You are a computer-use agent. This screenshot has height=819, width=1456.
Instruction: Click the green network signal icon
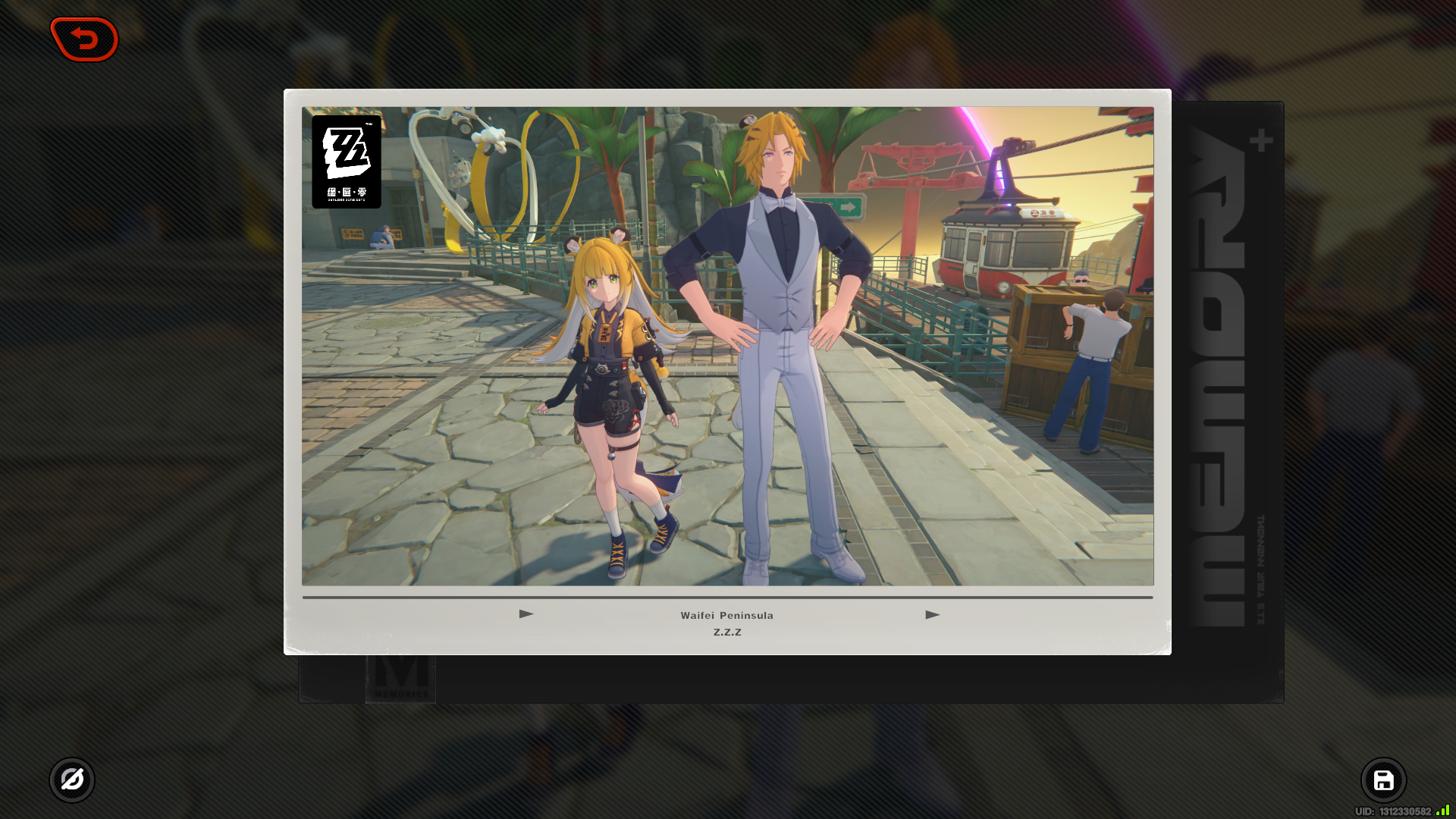1443,811
